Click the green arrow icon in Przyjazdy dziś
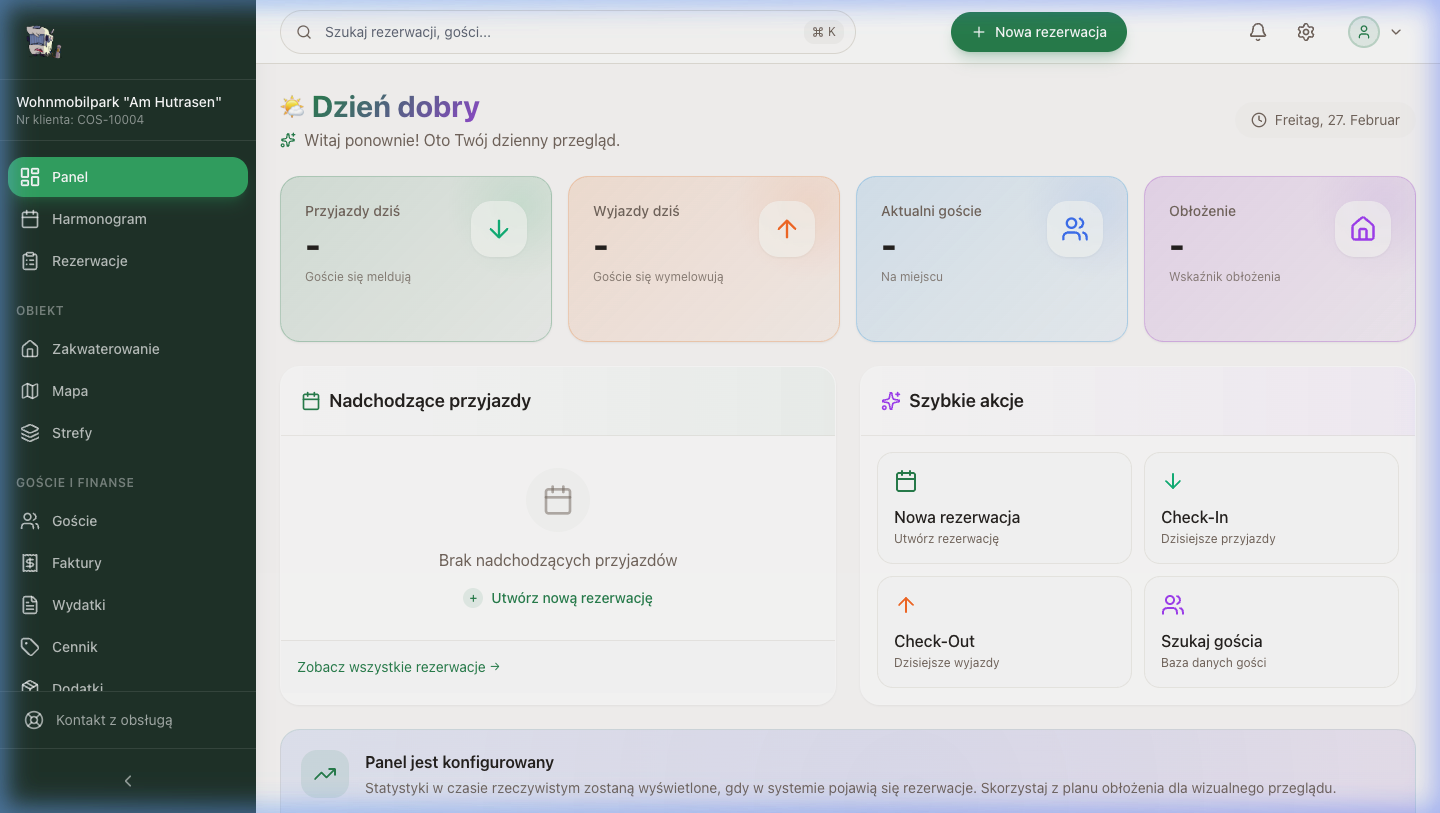Viewport: 1440px width, 813px height. [x=499, y=229]
